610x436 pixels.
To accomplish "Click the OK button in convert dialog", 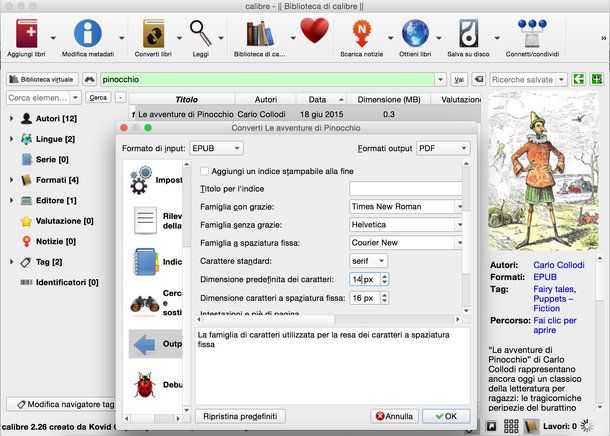I will tap(446, 416).
